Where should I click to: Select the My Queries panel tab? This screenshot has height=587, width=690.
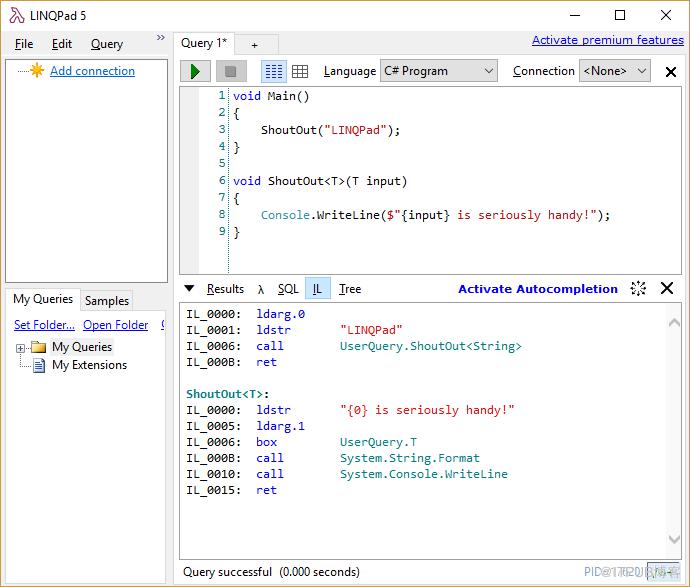(43, 299)
